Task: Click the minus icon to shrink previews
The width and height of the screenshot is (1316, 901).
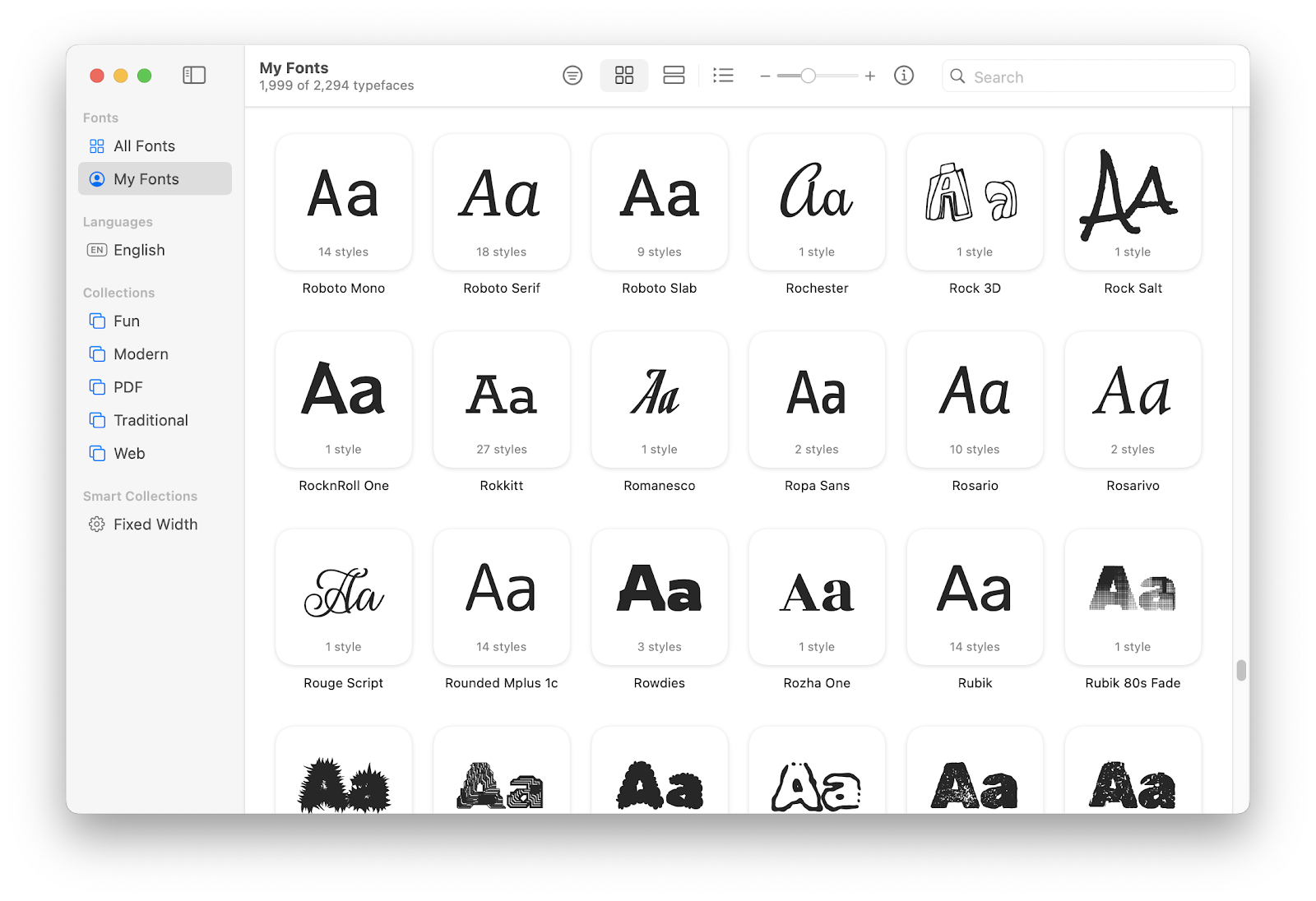Action: [x=765, y=76]
